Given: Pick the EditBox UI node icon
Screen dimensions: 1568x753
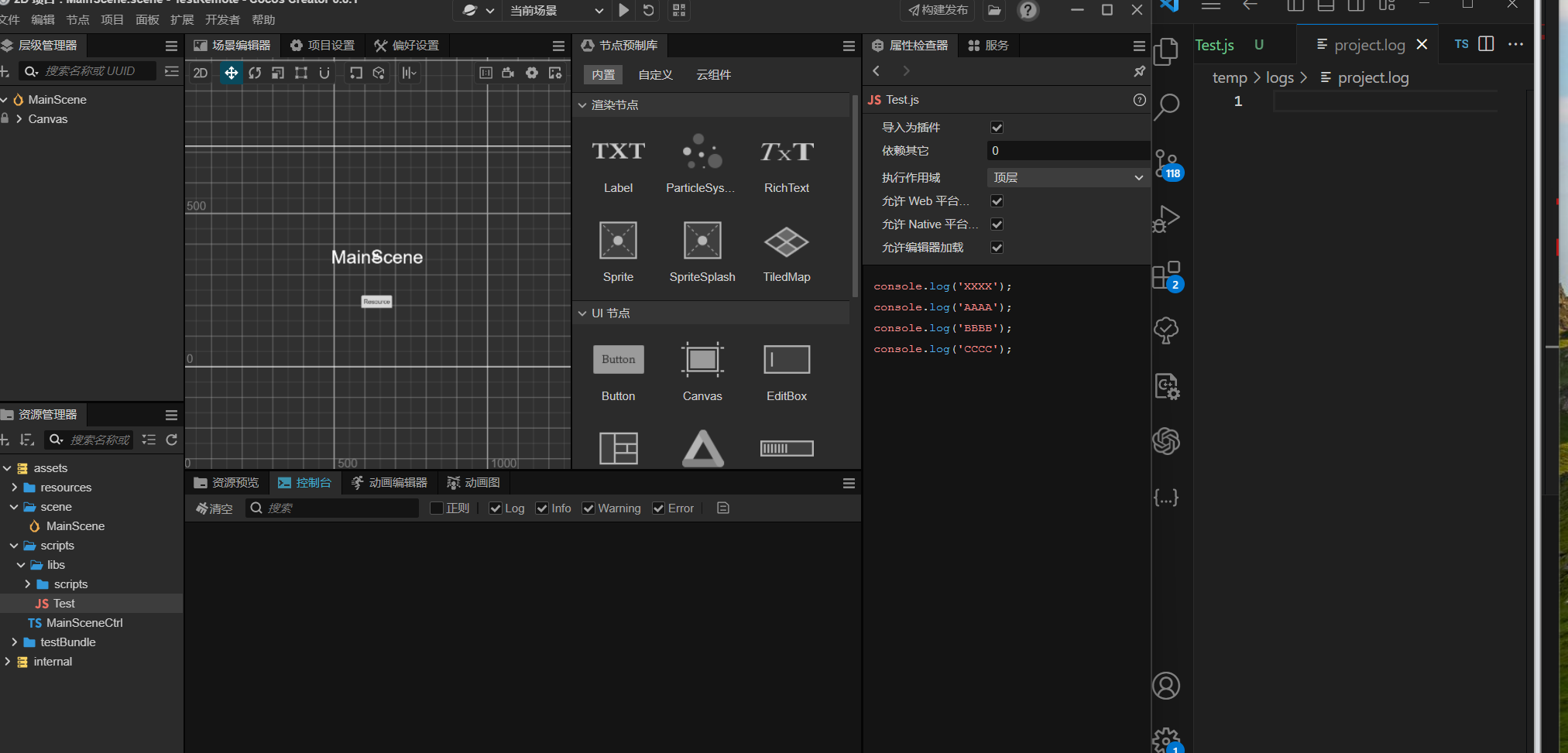Looking at the screenshot, I should pos(786,361).
